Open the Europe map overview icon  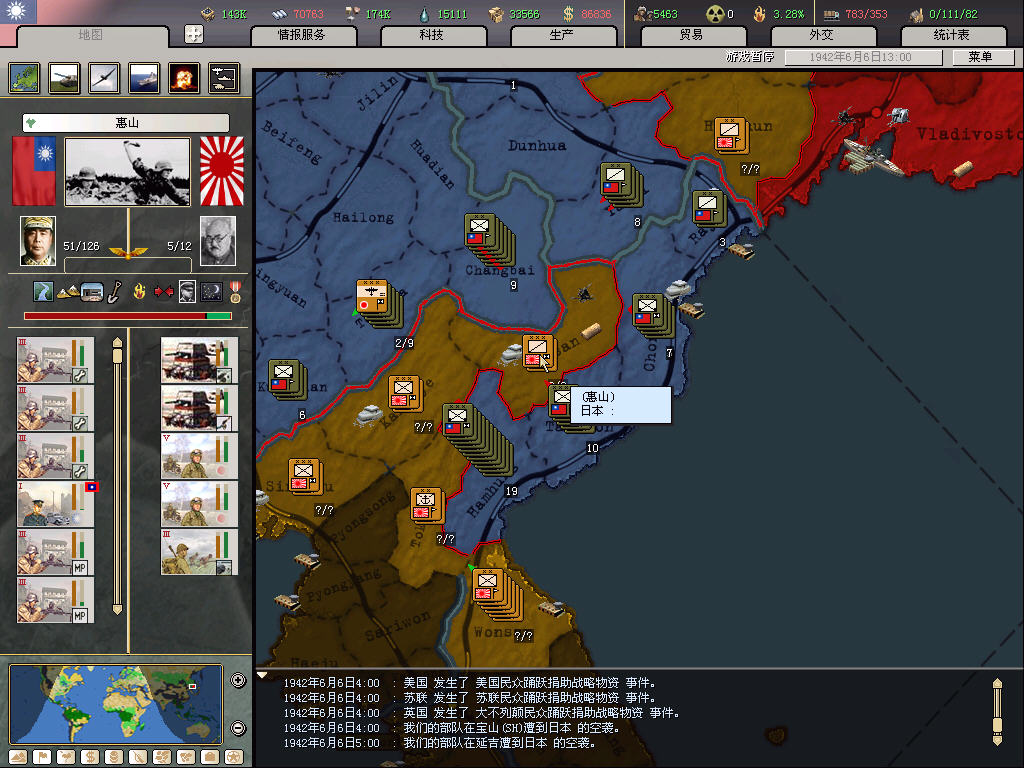25,78
